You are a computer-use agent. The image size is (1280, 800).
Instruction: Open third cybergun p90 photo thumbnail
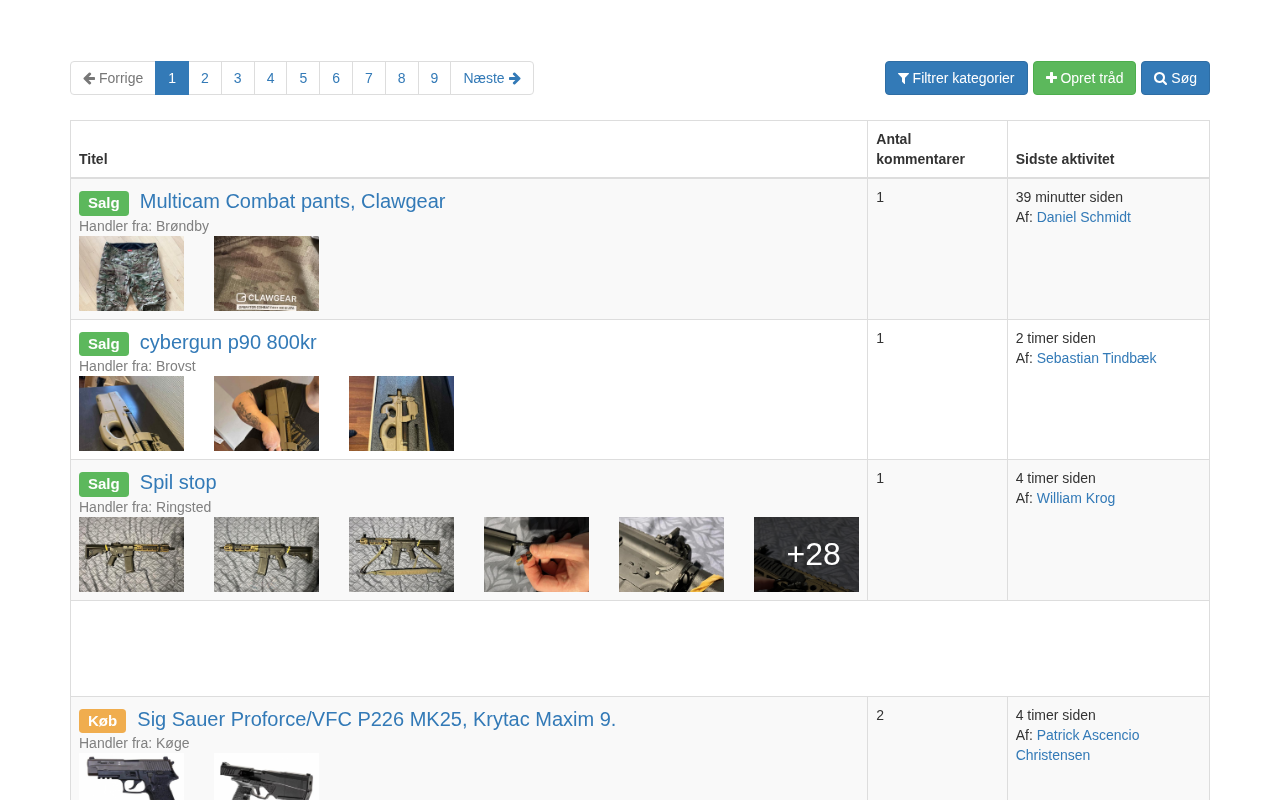(x=401, y=413)
